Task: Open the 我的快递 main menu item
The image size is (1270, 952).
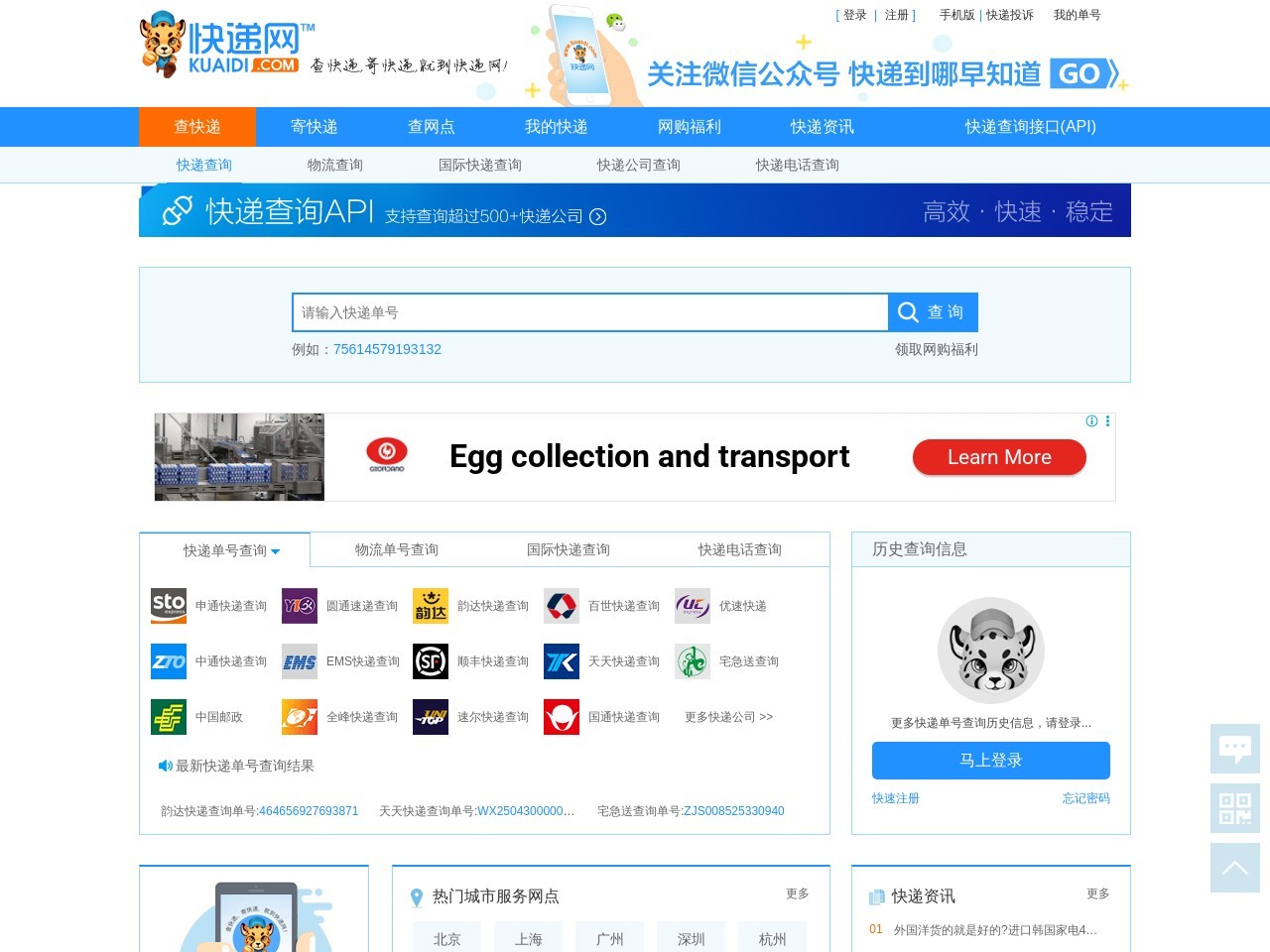Action: pyautogui.click(x=557, y=127)
